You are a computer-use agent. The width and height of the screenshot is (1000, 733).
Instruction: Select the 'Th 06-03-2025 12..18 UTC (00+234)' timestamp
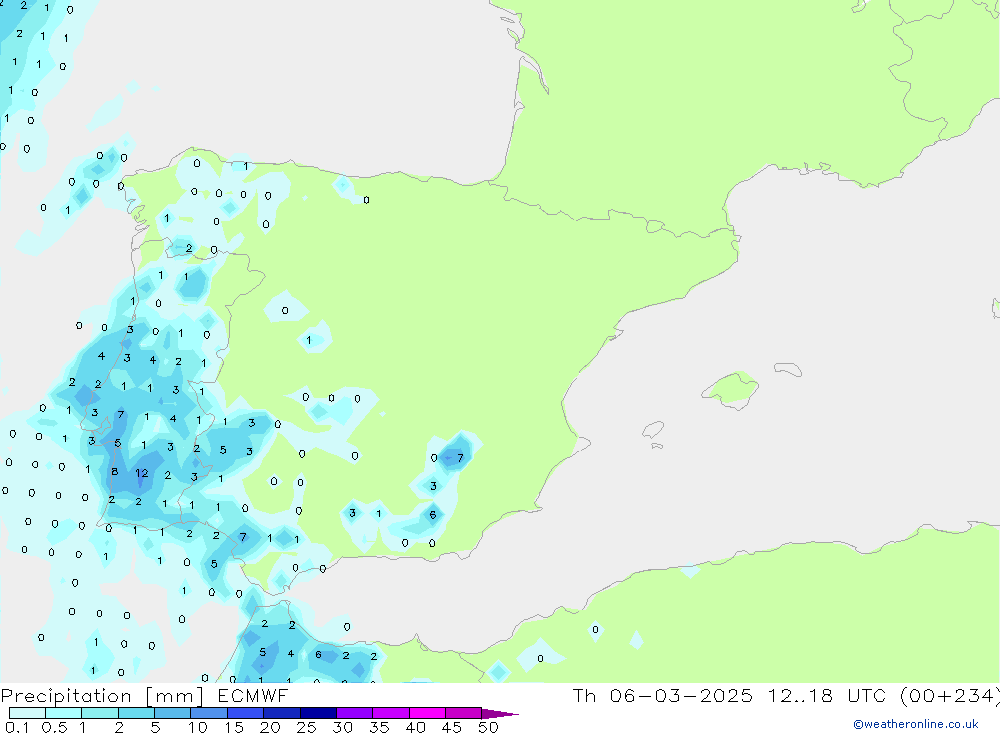pos(786,696)
